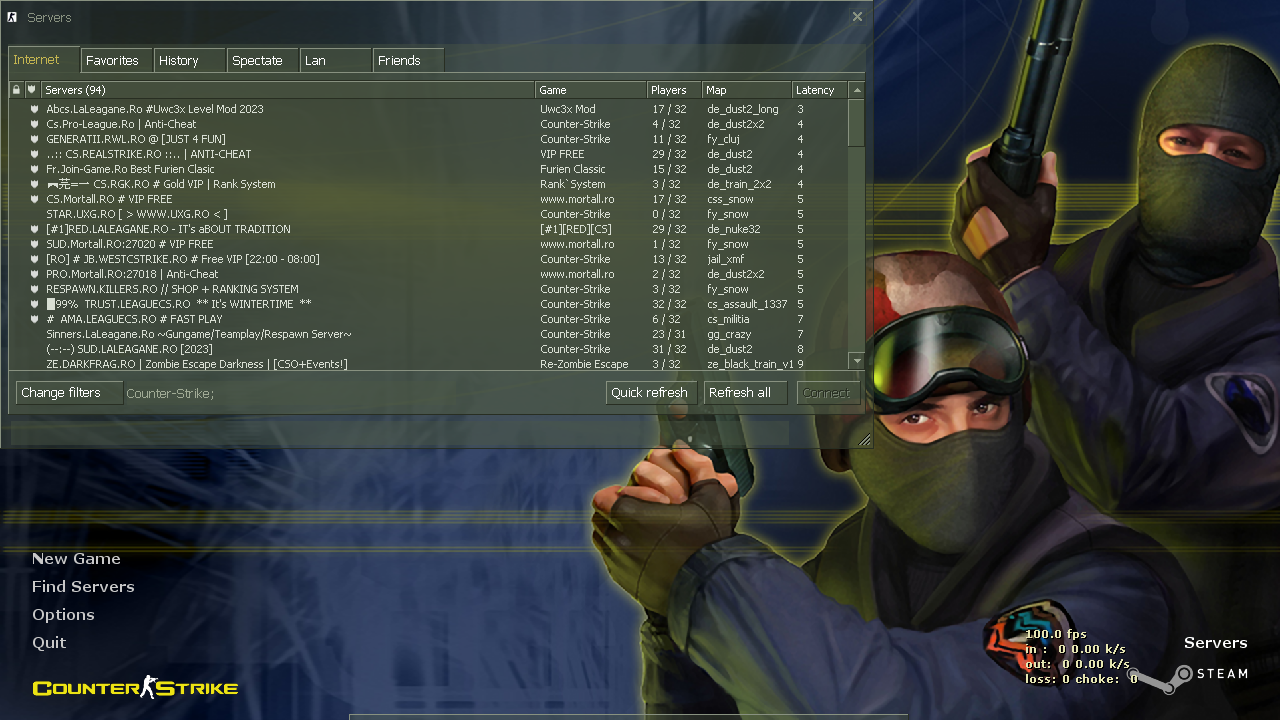The width and height of the screenshot is (1280, 720).
Task: Switch to the Favorites tab
Action: coord(116,60)
